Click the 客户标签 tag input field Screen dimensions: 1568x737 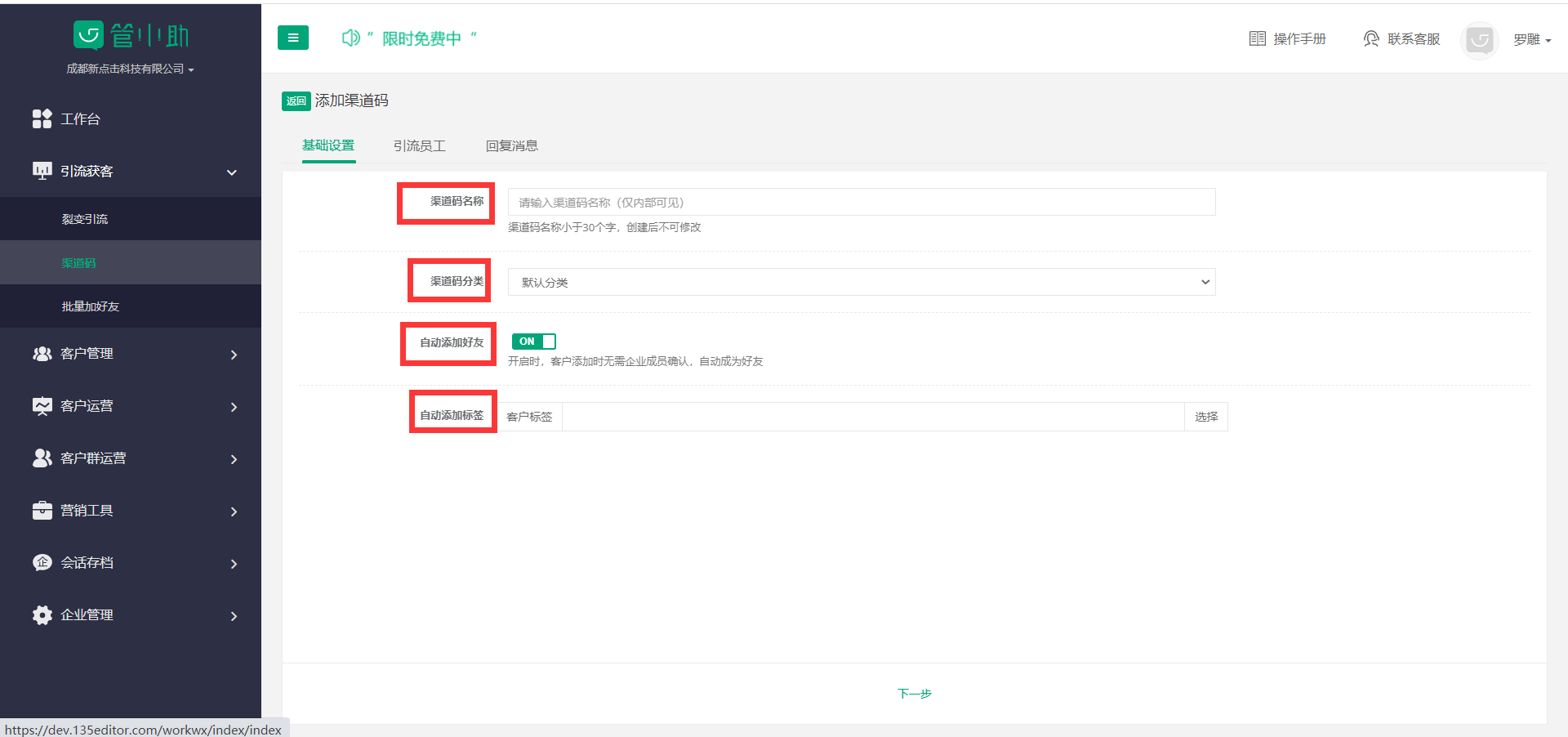tap(873, 417)
